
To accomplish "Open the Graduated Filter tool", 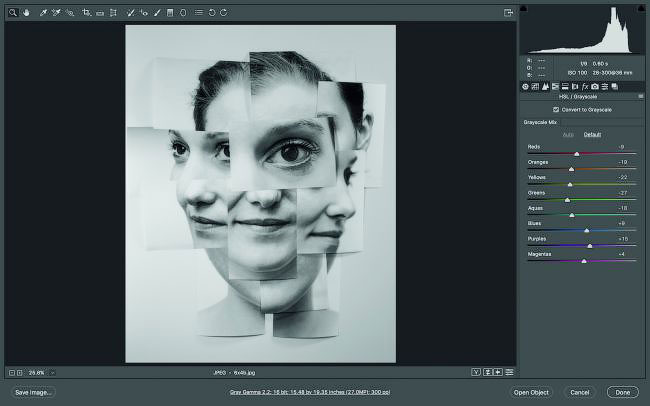I will (x=170, y=13).
